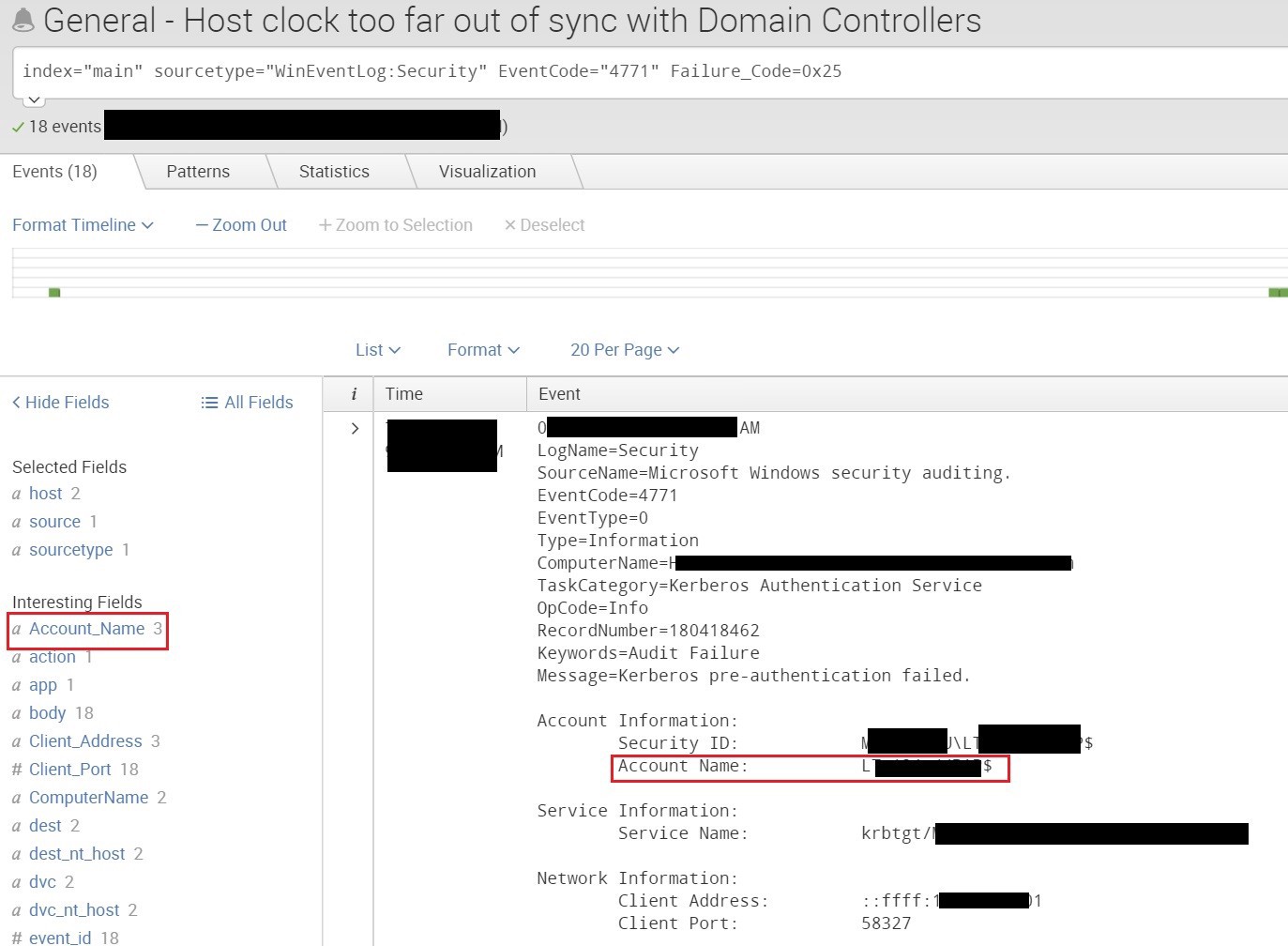Select the host field

click(x=45, y=494)
